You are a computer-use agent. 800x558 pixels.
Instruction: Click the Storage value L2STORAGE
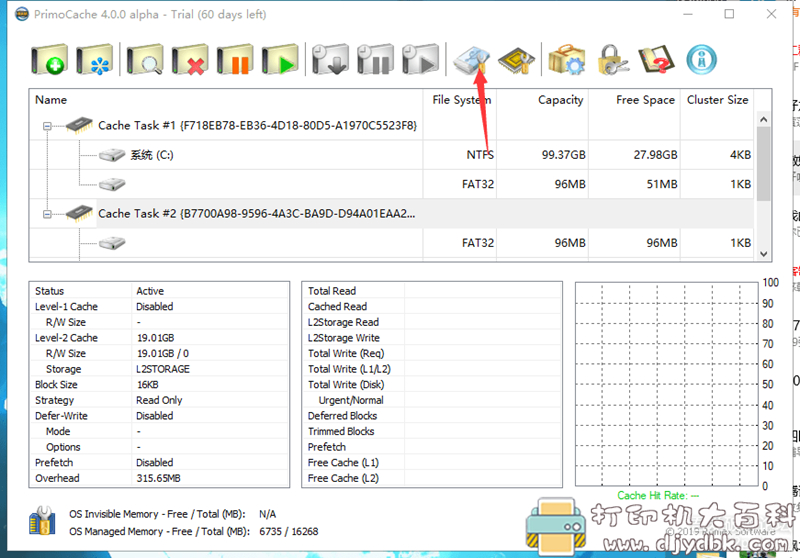tap(163, 369)
